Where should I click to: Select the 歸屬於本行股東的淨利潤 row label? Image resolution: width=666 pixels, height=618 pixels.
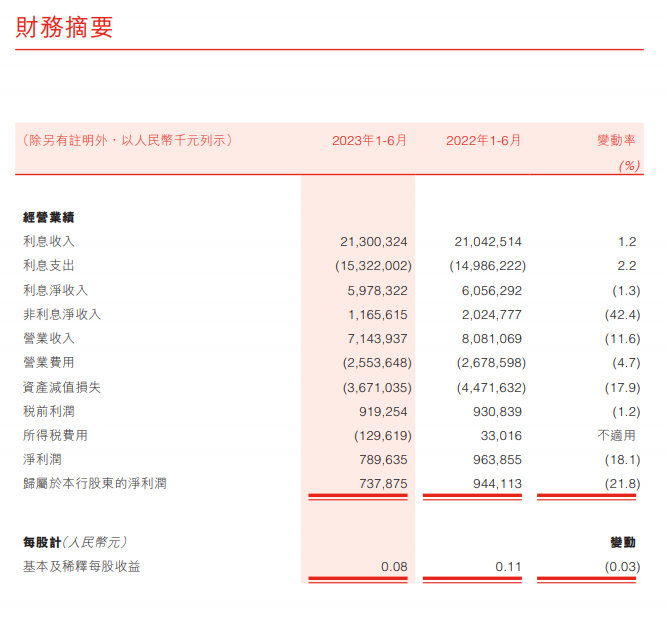95,483
